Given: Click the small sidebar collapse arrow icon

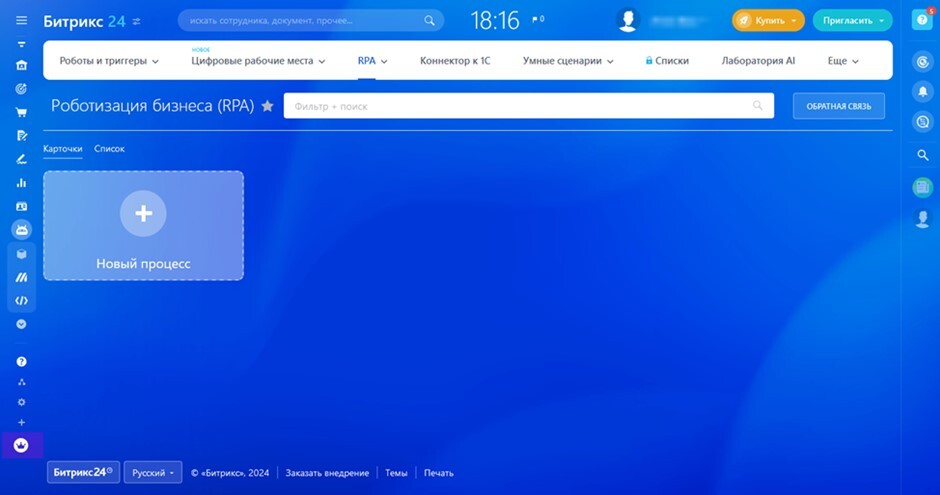Looking at the screenshot, I should click(22, 44).
